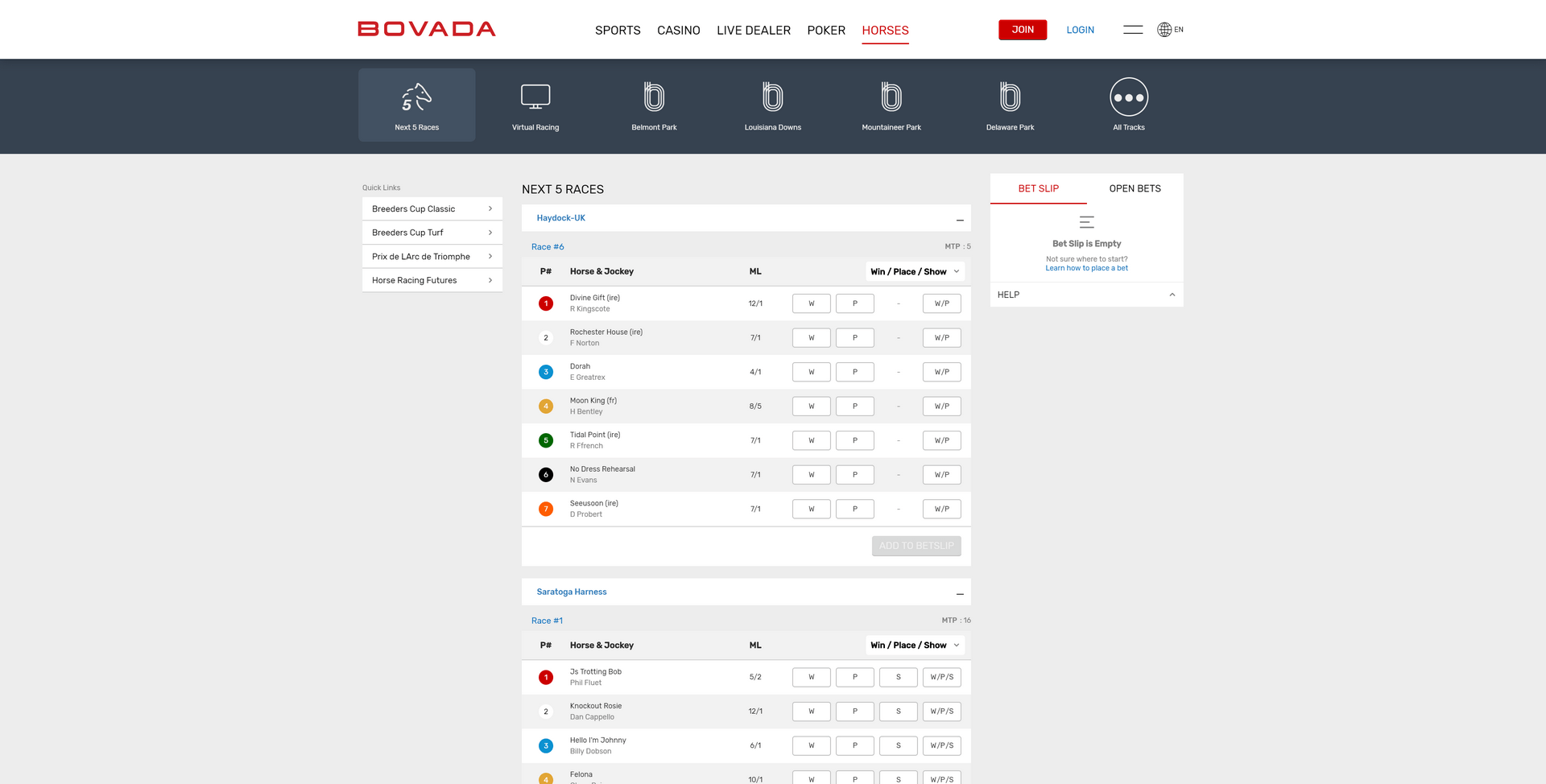Click the empty bet slip list icon

[x=1087, y=221]
